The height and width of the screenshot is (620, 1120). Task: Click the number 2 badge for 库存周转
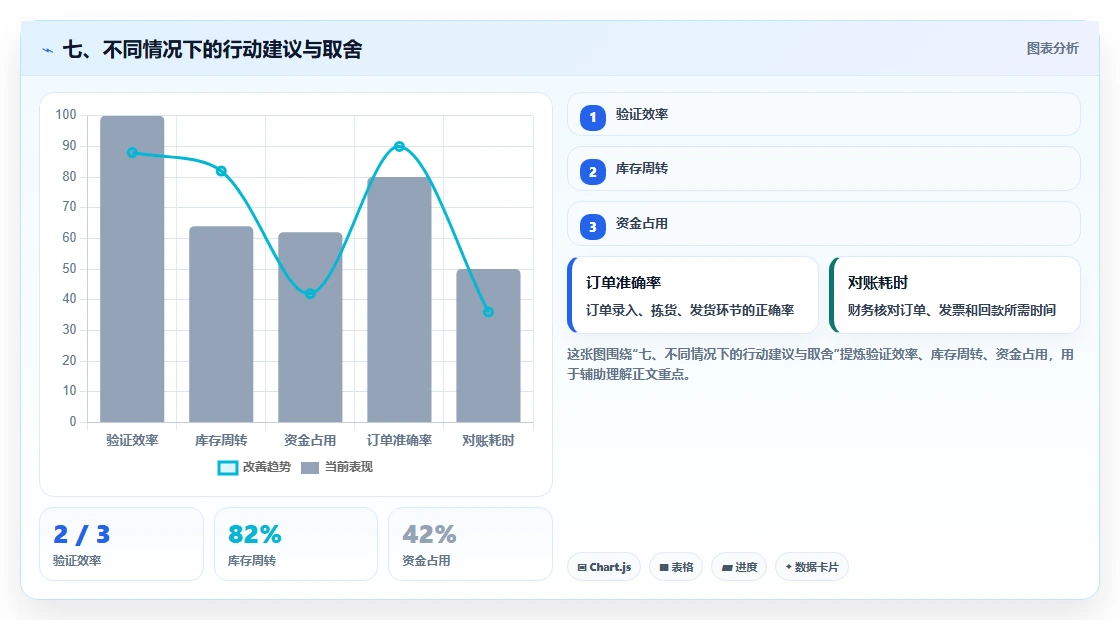click(x=592, y=171)
